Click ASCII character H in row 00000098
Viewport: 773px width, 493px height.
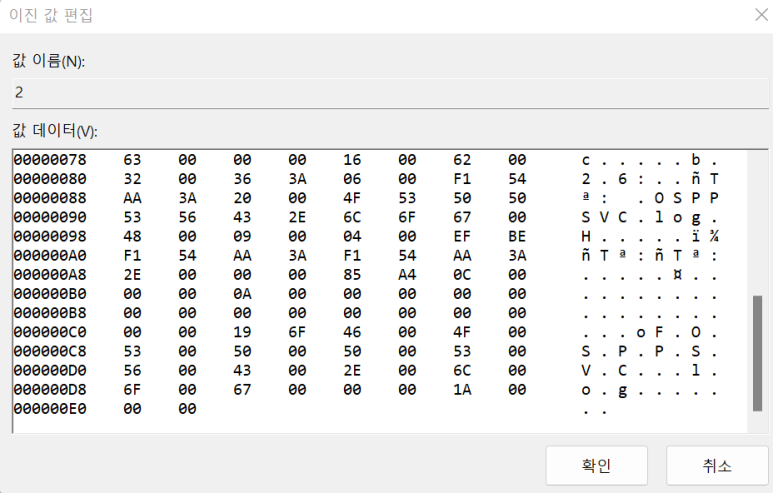click(586, 237)
